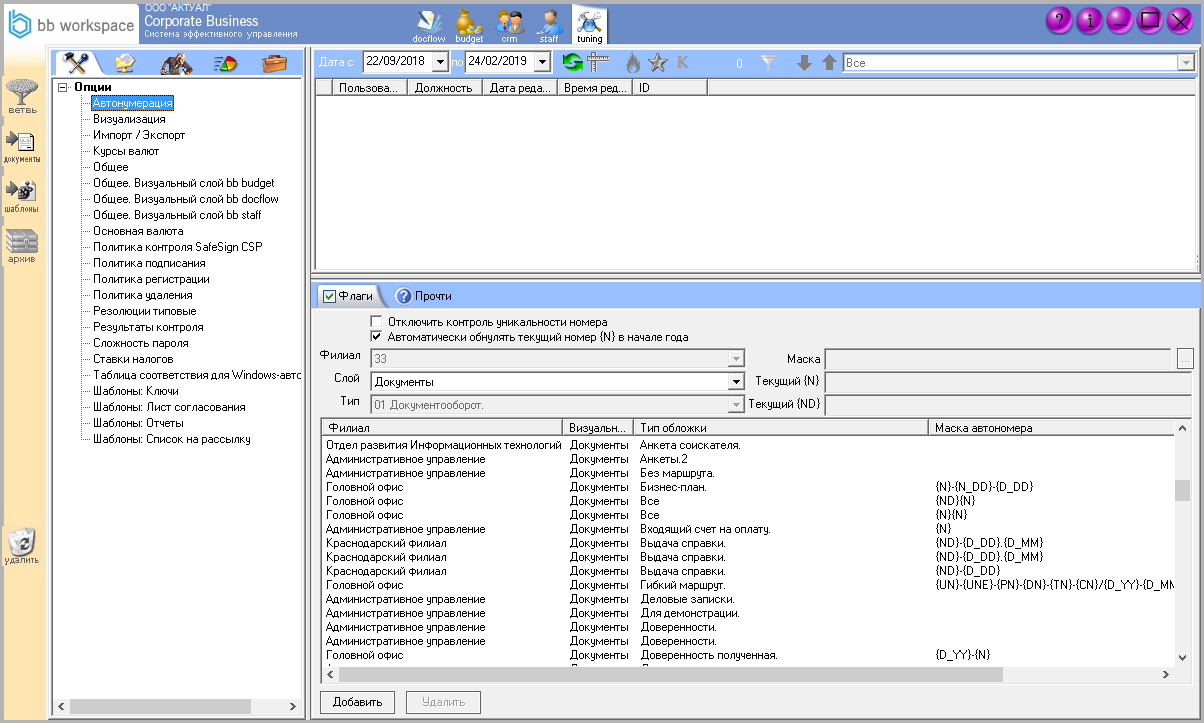Screen dimensions: 1204x723
Task: Click the browse button next to Маска
Action: pyautogui.click(x=1185, y=359)
